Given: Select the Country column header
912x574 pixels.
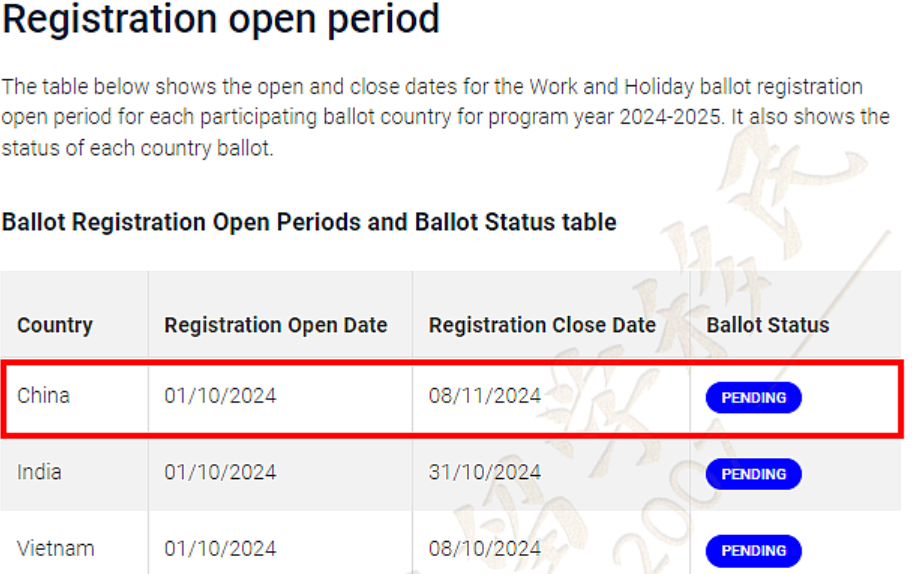Looking at the screenshot, I should [x=55, y=325].
